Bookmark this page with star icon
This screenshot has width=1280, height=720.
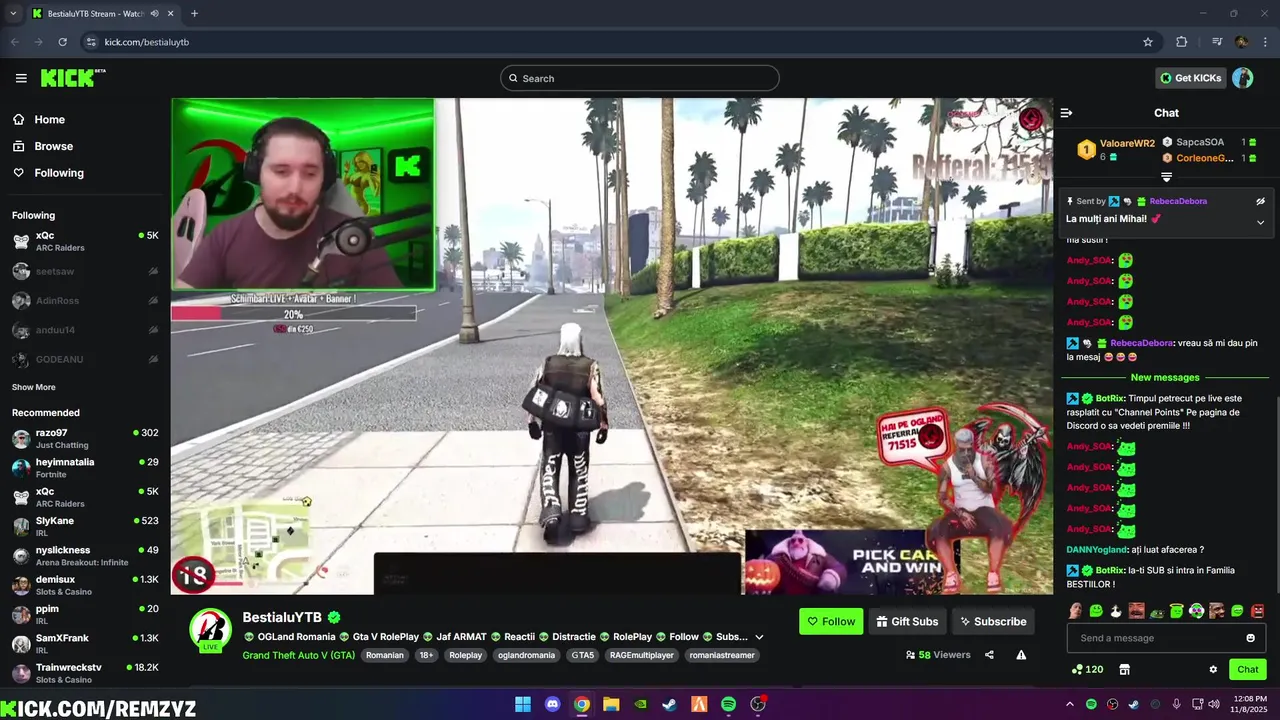(x=1148, y=42)
